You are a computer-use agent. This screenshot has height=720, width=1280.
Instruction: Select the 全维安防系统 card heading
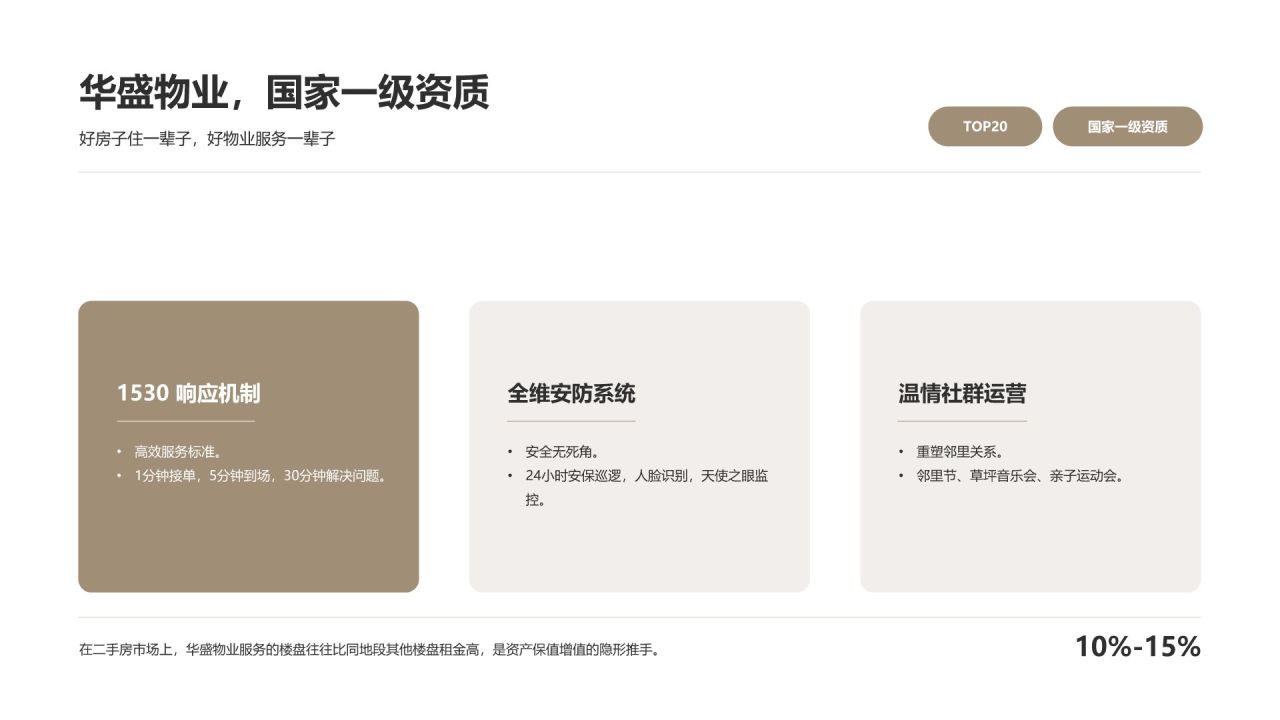coord(571,393)
